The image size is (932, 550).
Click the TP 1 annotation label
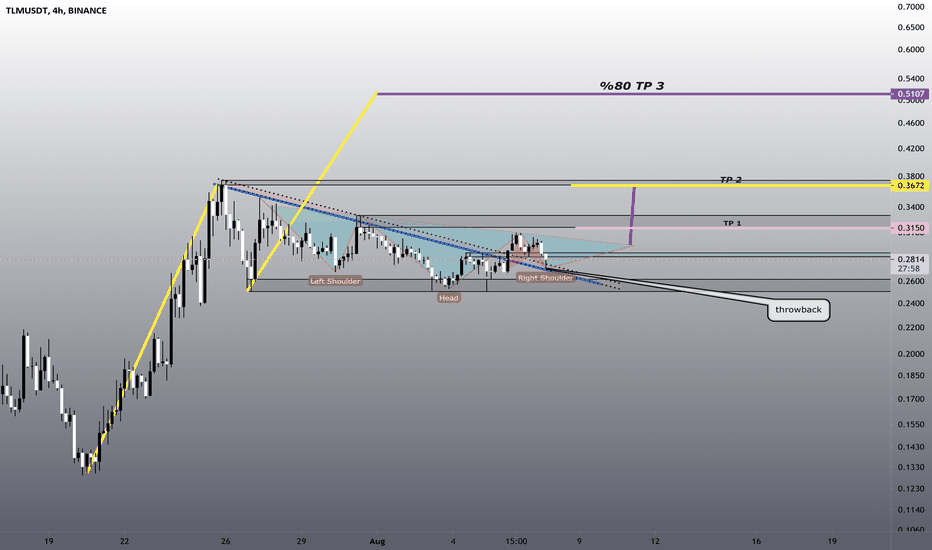pos(732,224)
